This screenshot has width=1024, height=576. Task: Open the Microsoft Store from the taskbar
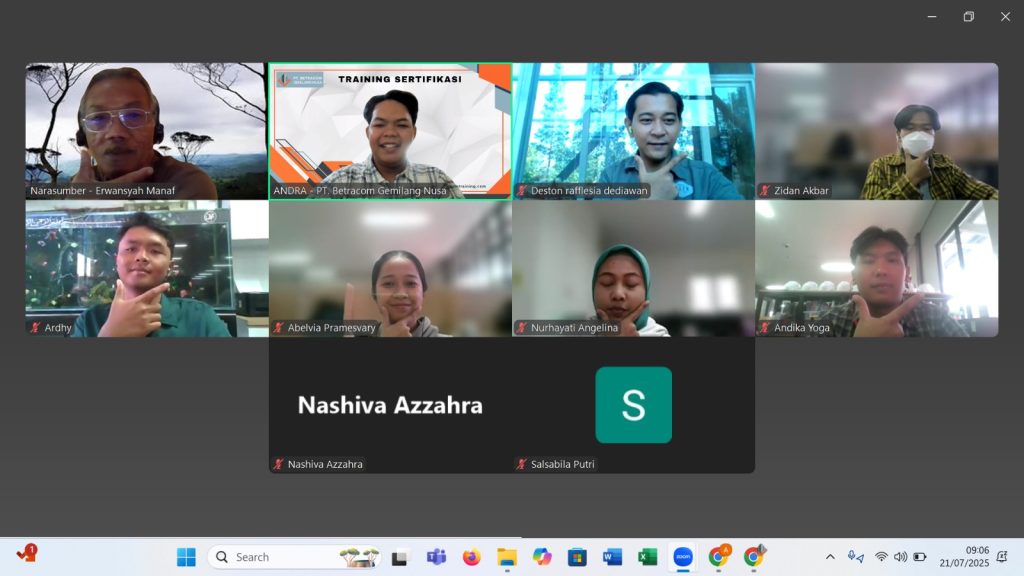(x=575, y=557)
